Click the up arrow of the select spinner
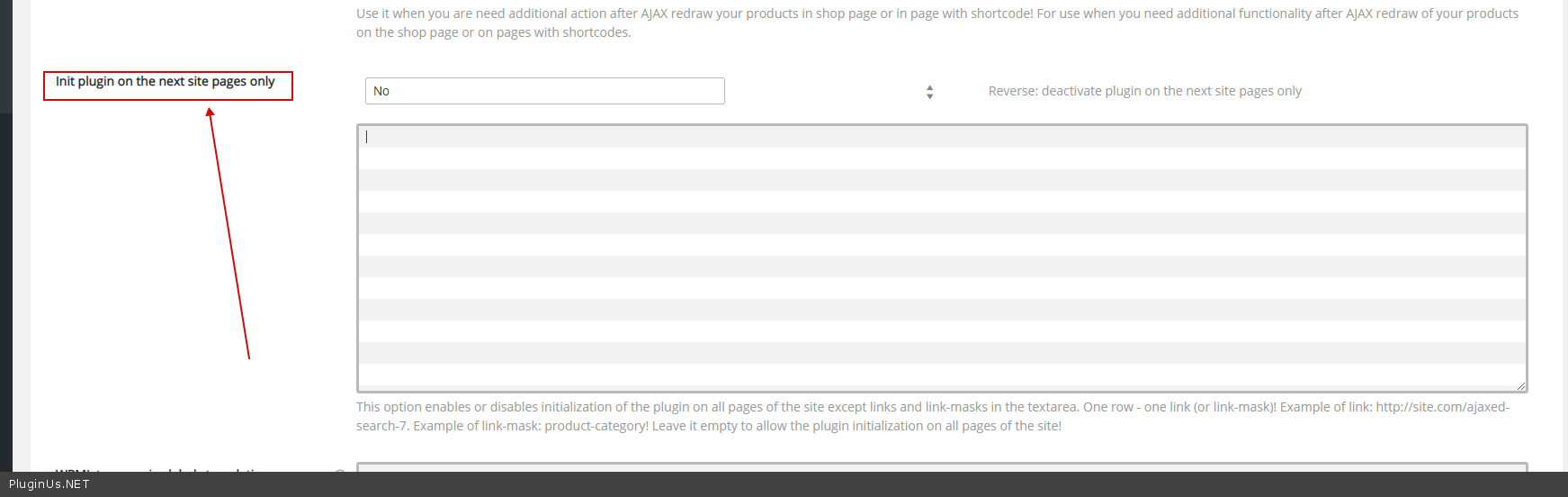The width and height of the screenshot is (1568, 497). coord(929,87)
